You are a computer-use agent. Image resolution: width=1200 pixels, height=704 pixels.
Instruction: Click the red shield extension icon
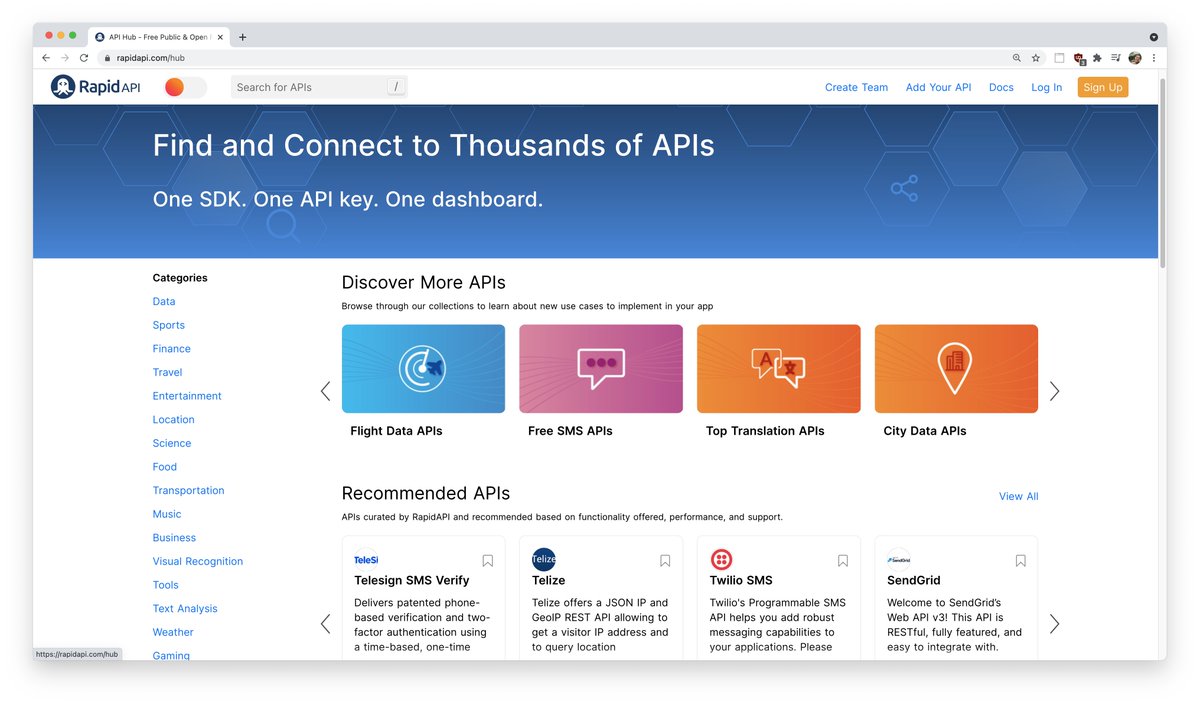(x=1079, y=59)
